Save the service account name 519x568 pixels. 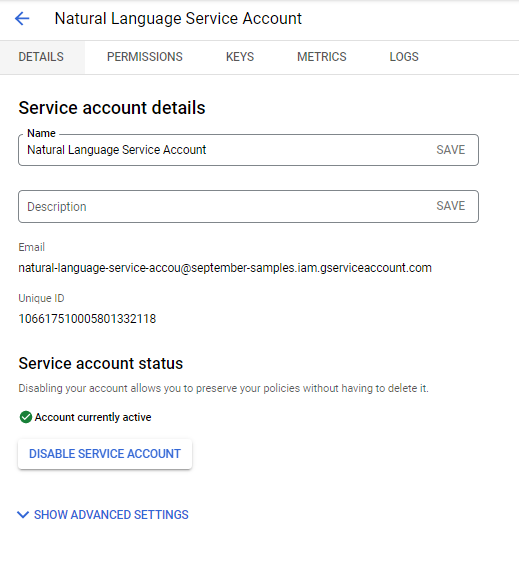(451, 150)
